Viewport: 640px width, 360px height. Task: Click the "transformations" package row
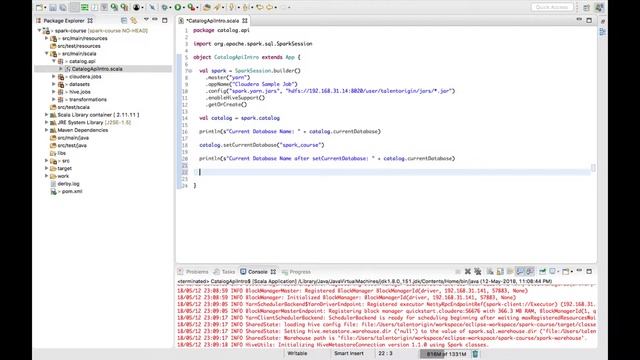pyautogui.click(x=88, y=100)
